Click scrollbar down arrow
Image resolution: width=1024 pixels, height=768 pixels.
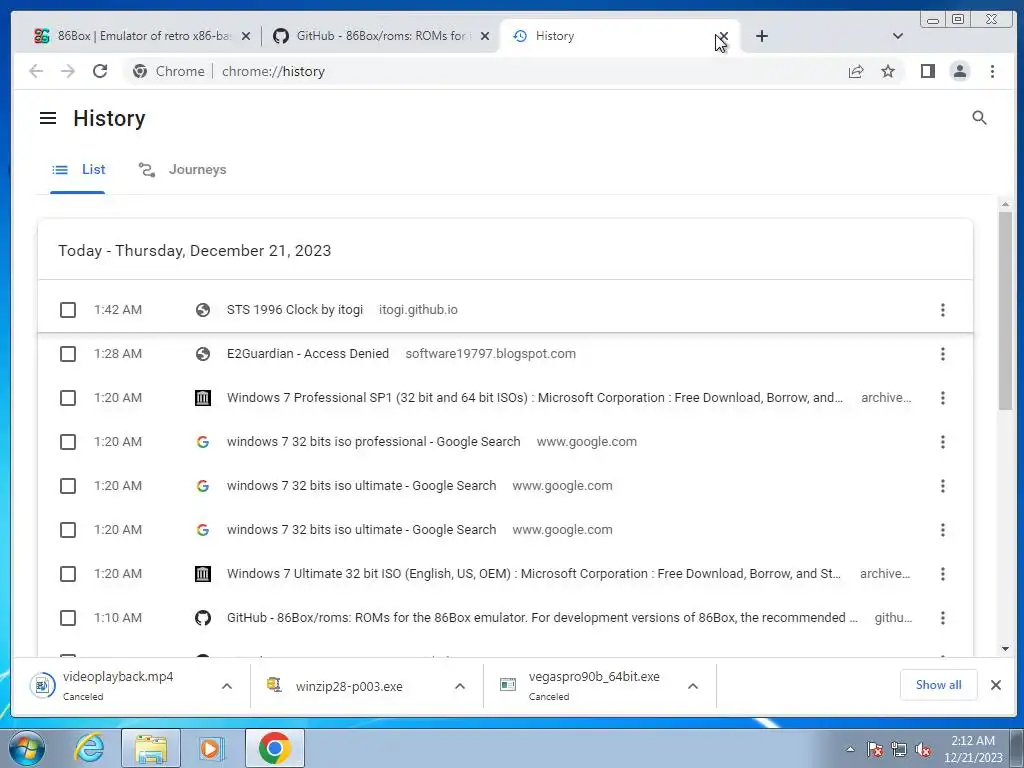(x=1005, y=648)
